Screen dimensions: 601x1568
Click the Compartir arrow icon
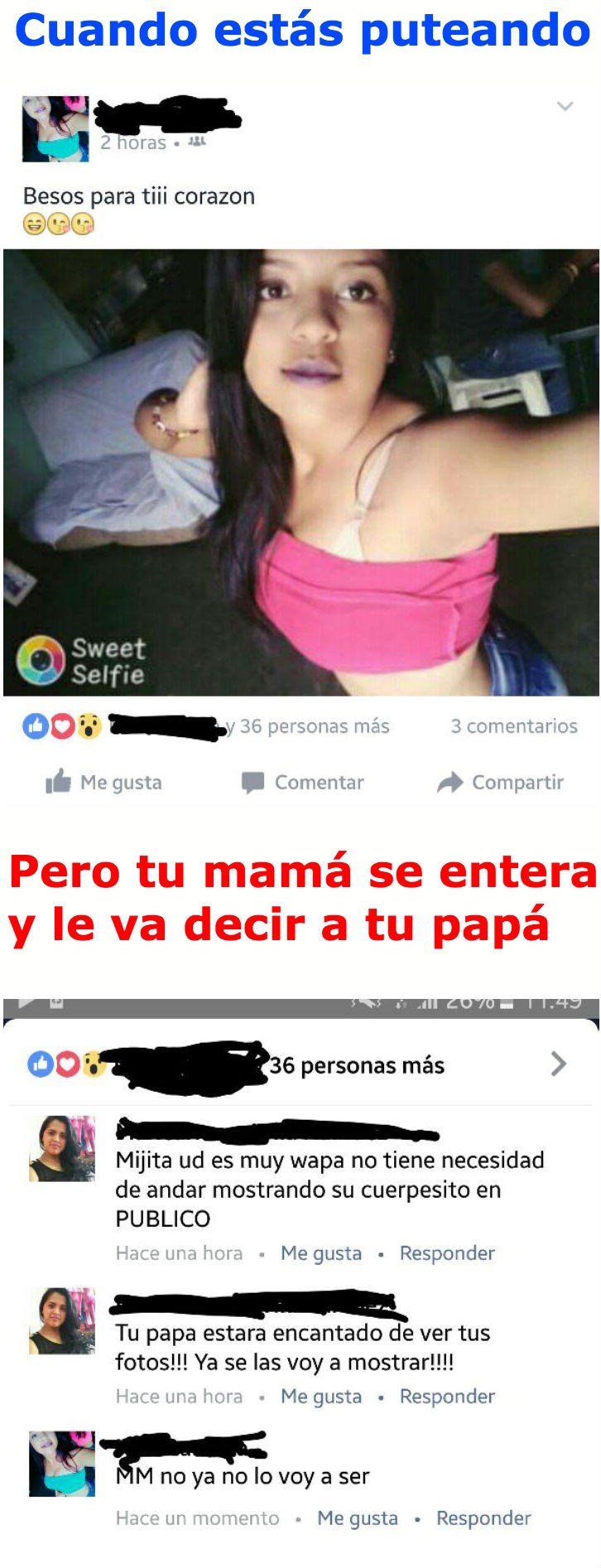pyautogui.click(x=450, y=783)
